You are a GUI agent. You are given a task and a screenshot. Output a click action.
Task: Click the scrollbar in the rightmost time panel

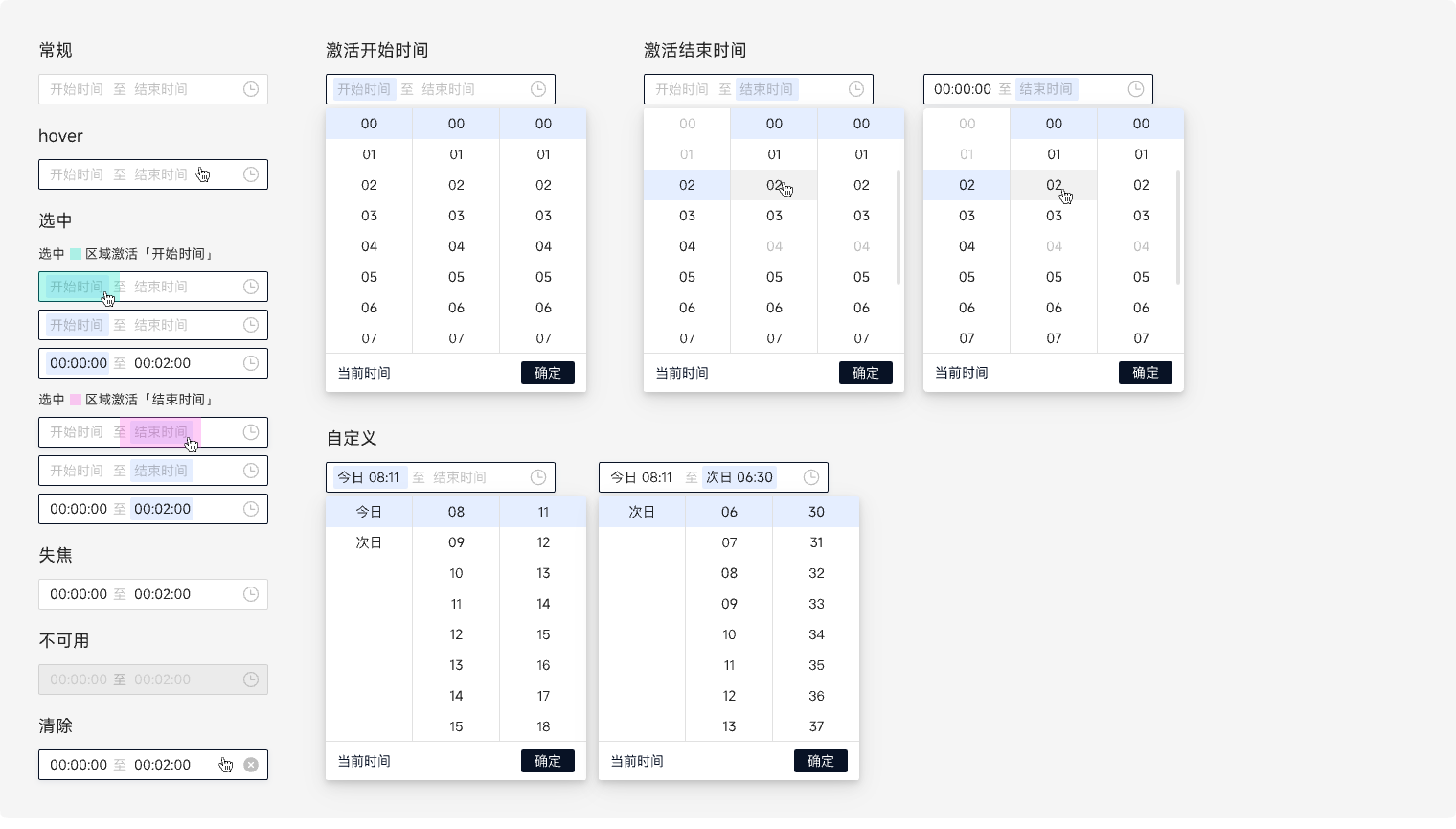click(1177, 227)
